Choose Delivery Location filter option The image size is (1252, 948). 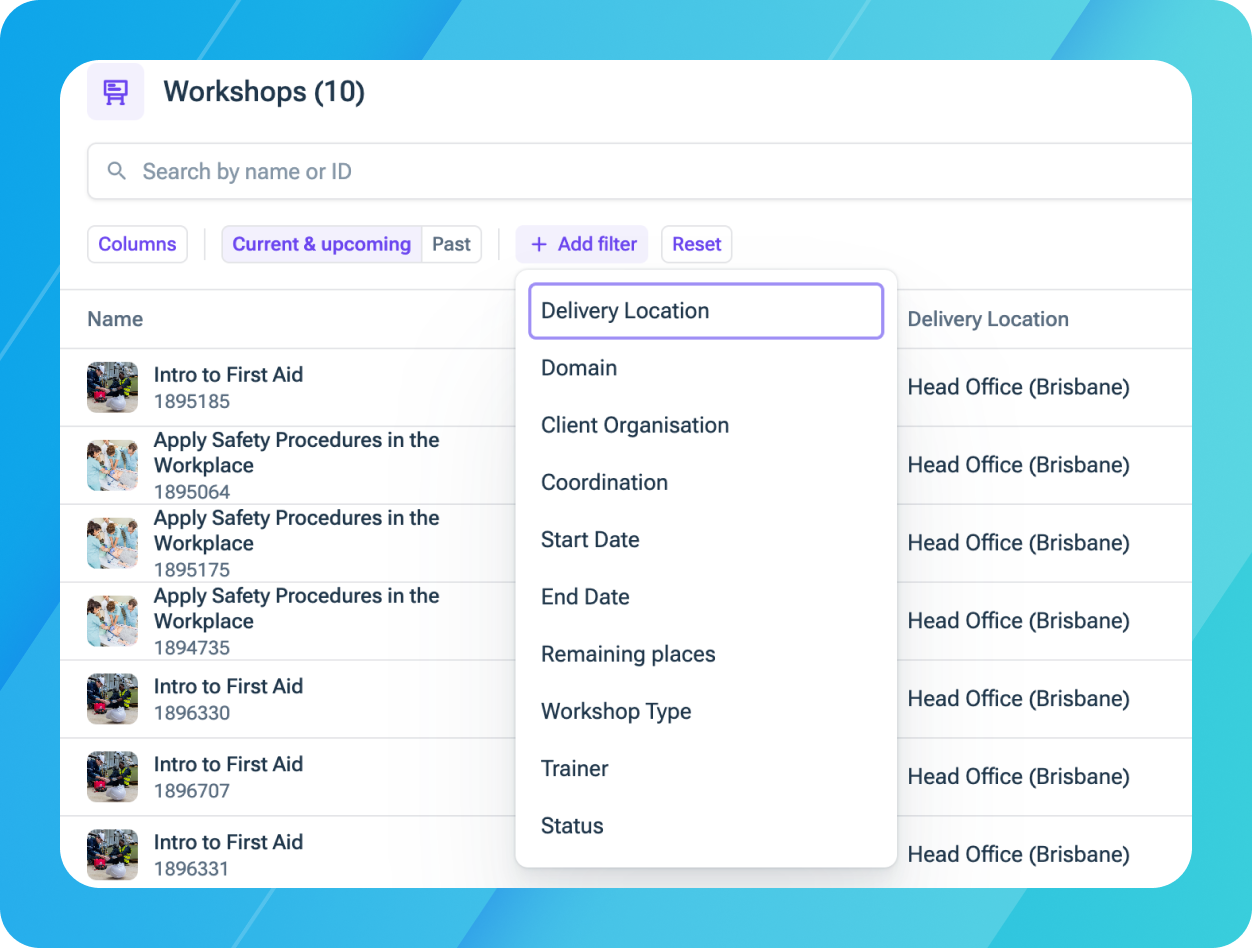pyautogui.click(x=706, y=311)
